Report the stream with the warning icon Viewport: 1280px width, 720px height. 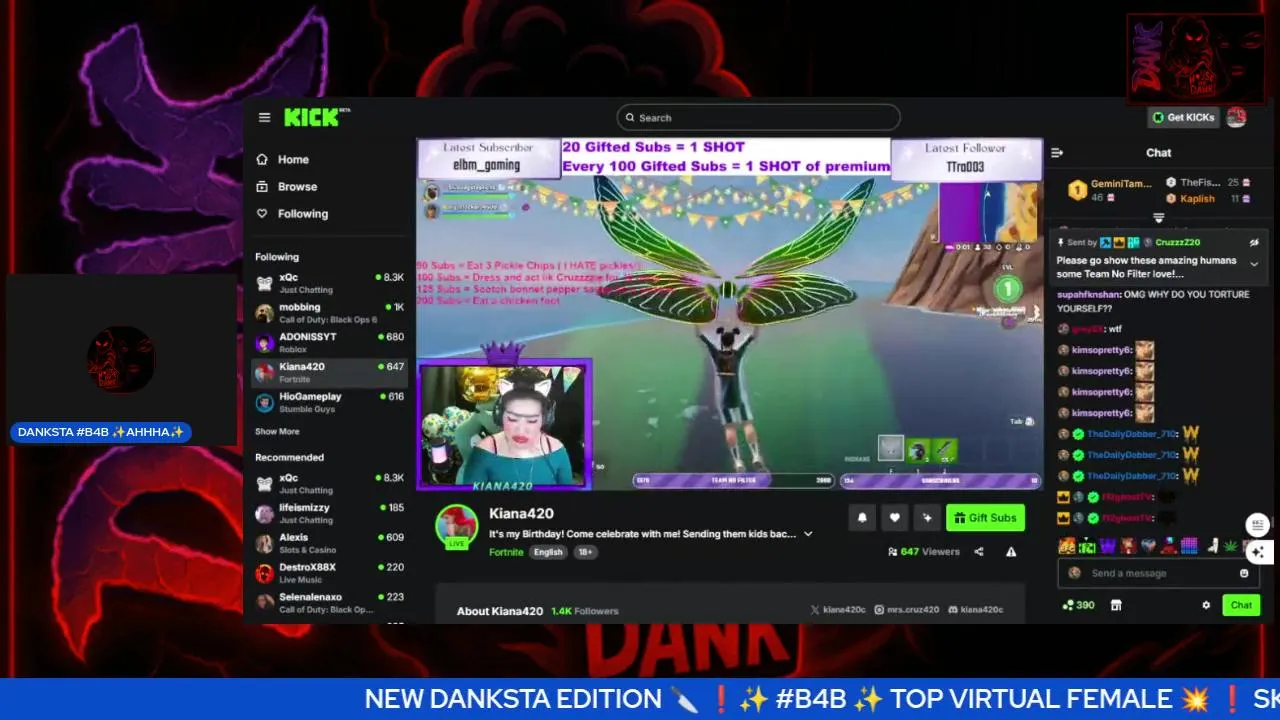tap(1011, 552)
